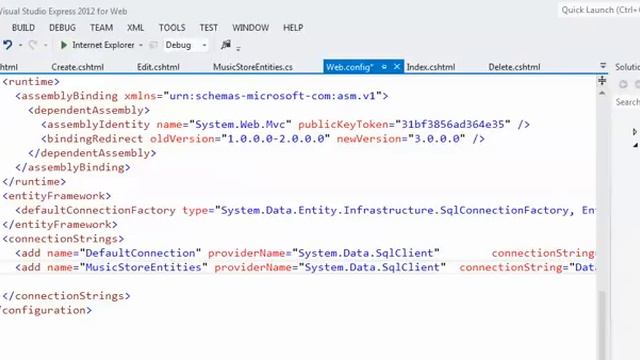This screenshot has height=360, width=640.
Task: Click the </assemblyBinding> closing tag
Action: (x=73, y=167)
